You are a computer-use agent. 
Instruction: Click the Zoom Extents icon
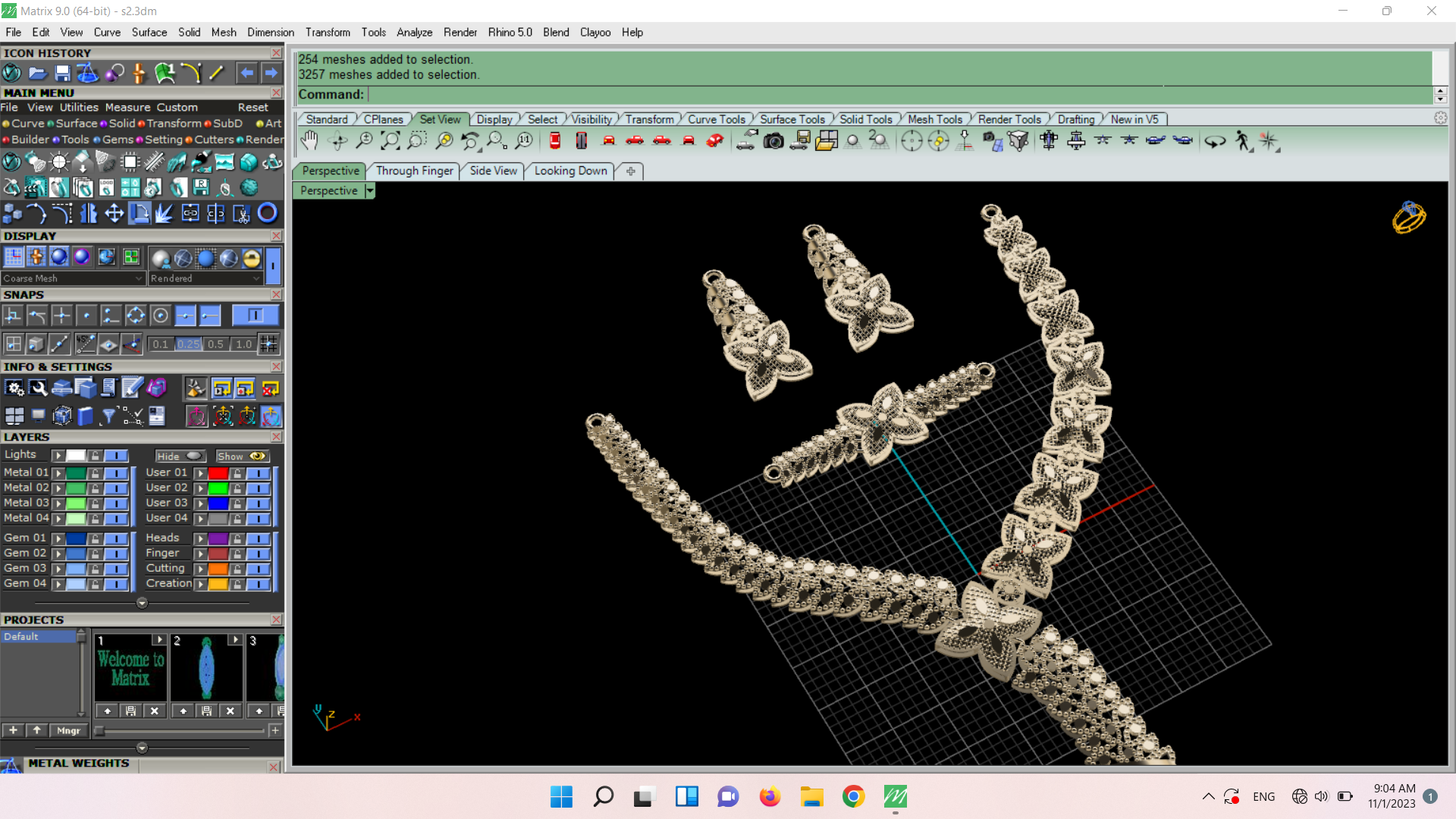point(390,141)
